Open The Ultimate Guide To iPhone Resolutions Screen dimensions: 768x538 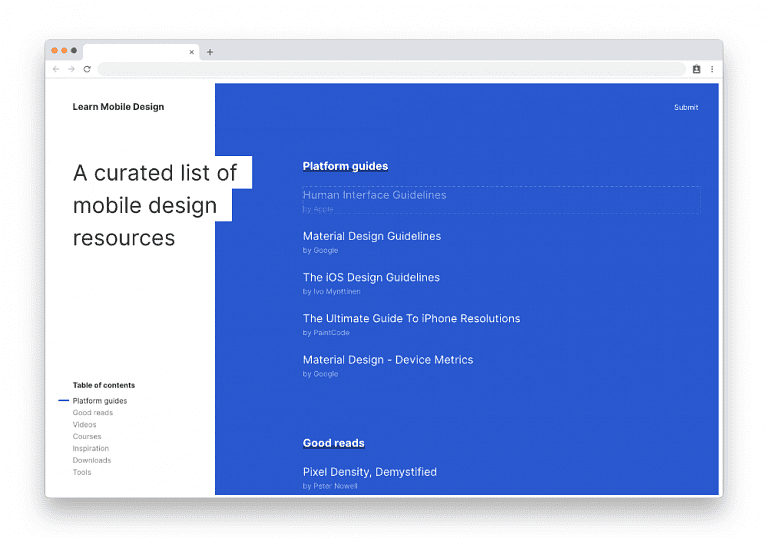(411, 319)
